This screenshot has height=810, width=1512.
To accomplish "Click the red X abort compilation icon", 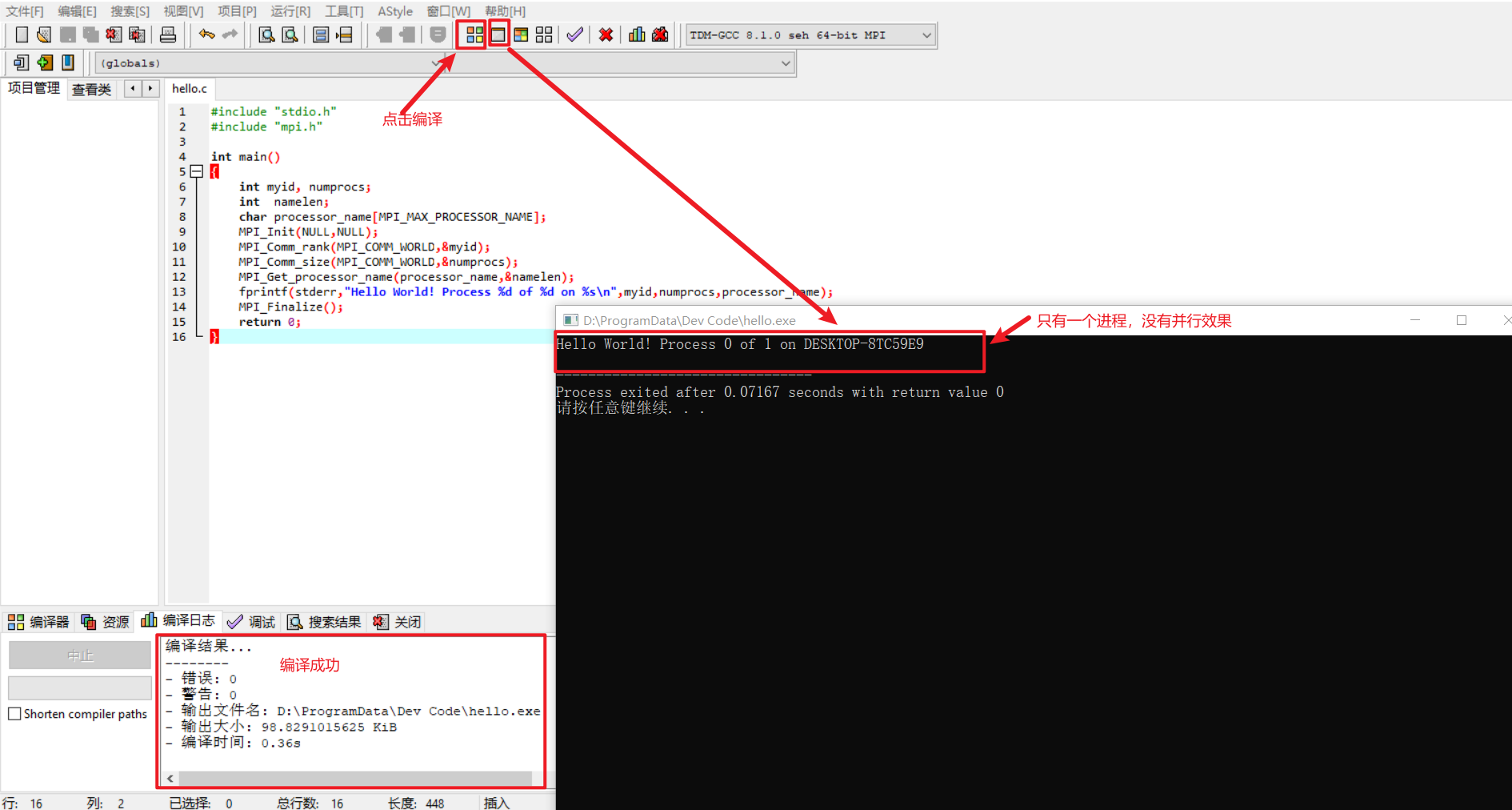I will point(605,34).
